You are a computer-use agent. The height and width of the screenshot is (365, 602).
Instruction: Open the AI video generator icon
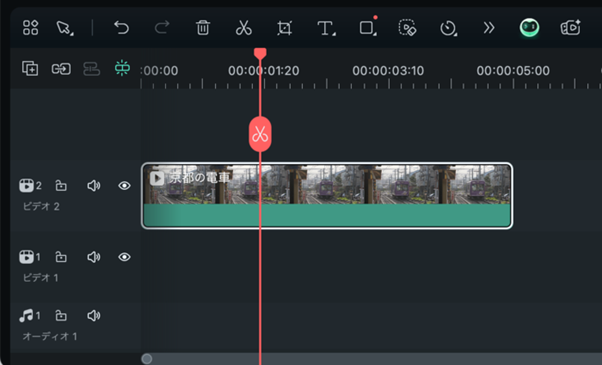point(571,28)
